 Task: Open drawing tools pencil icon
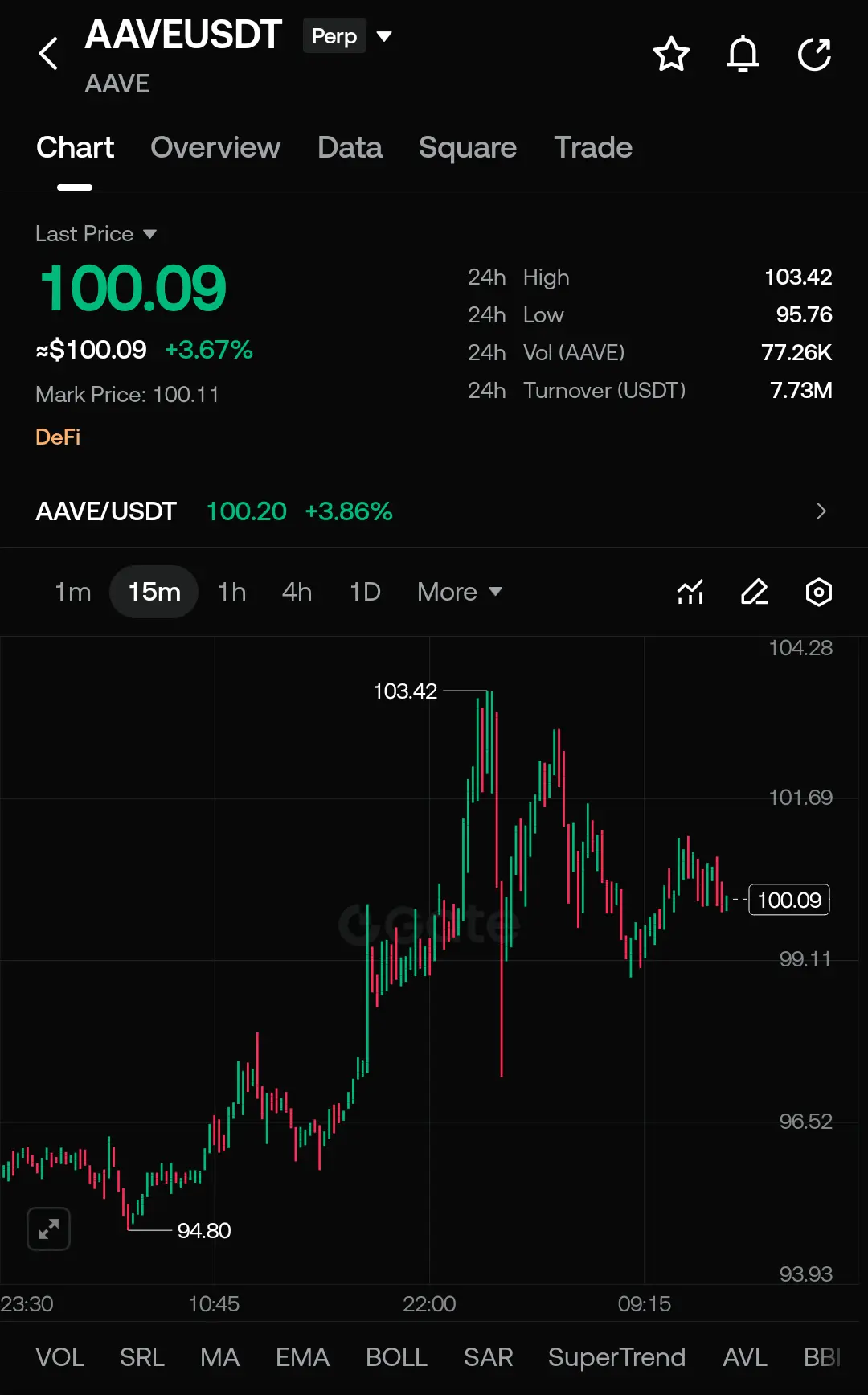point(755,592)
